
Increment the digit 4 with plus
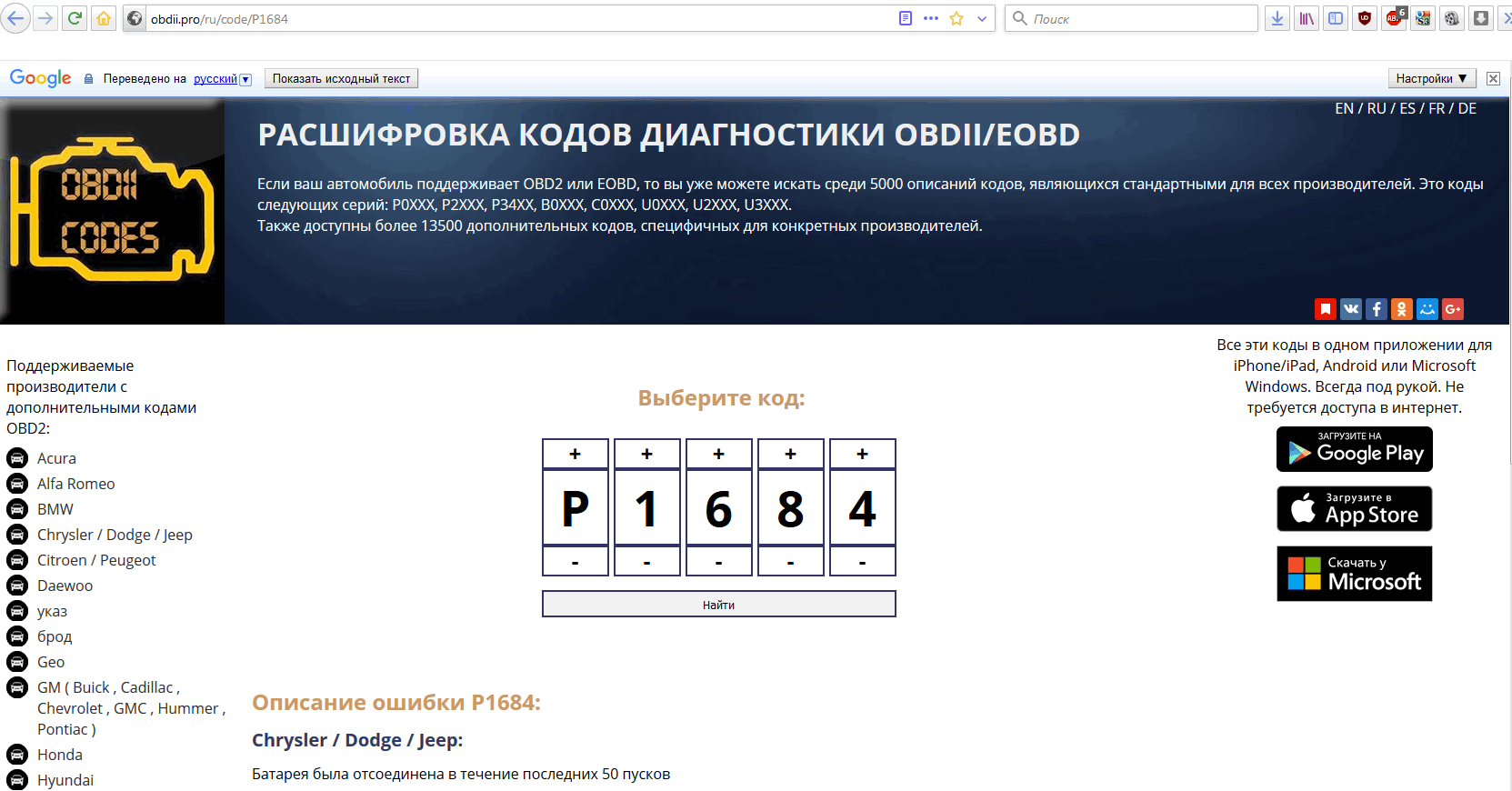click(862, 454)
